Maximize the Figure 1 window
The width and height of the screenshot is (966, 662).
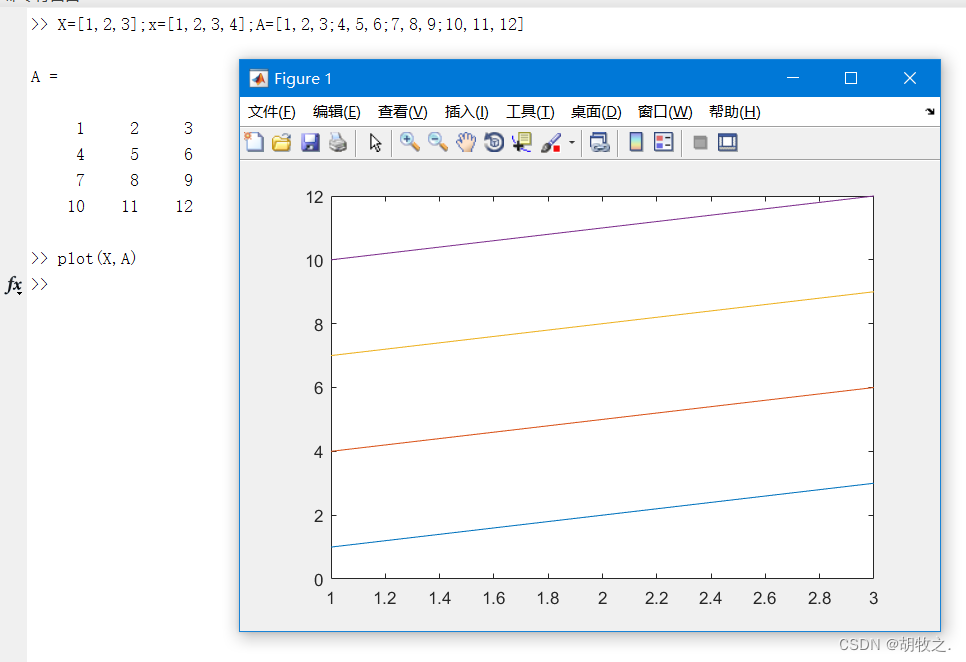point(851,78)
